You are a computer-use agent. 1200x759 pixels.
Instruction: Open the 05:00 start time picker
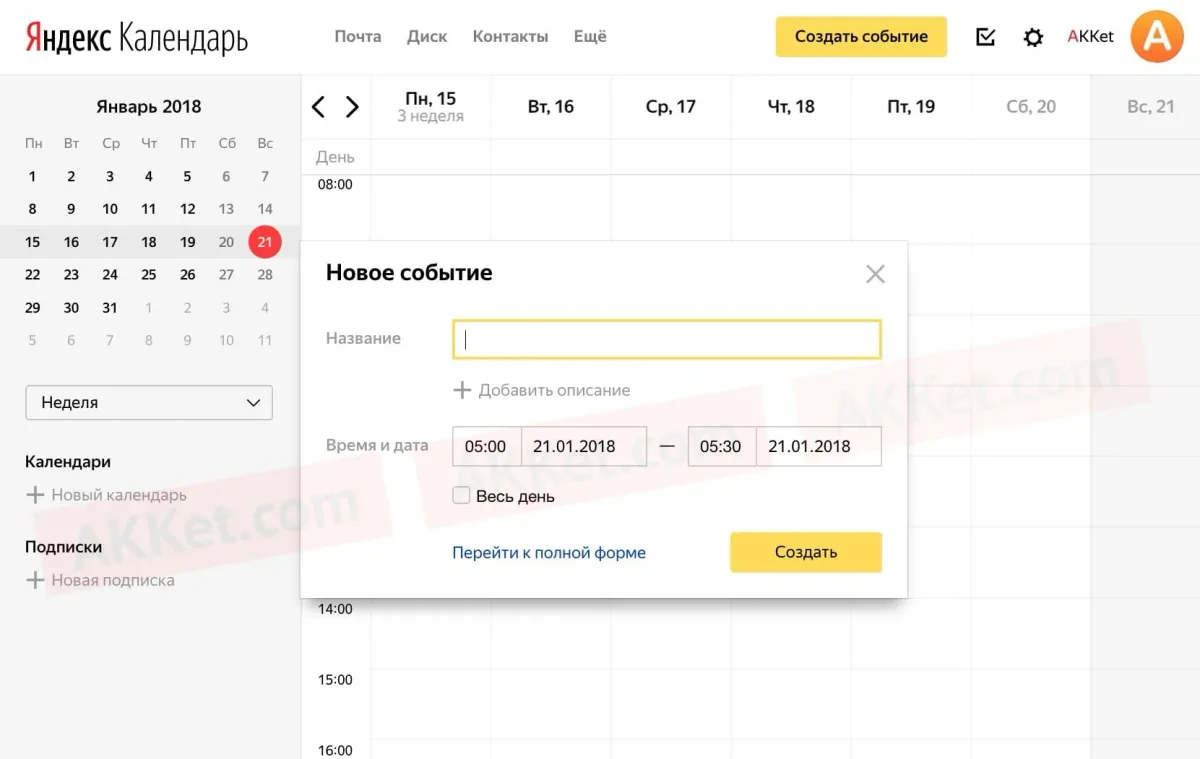[x=486, y=446]
